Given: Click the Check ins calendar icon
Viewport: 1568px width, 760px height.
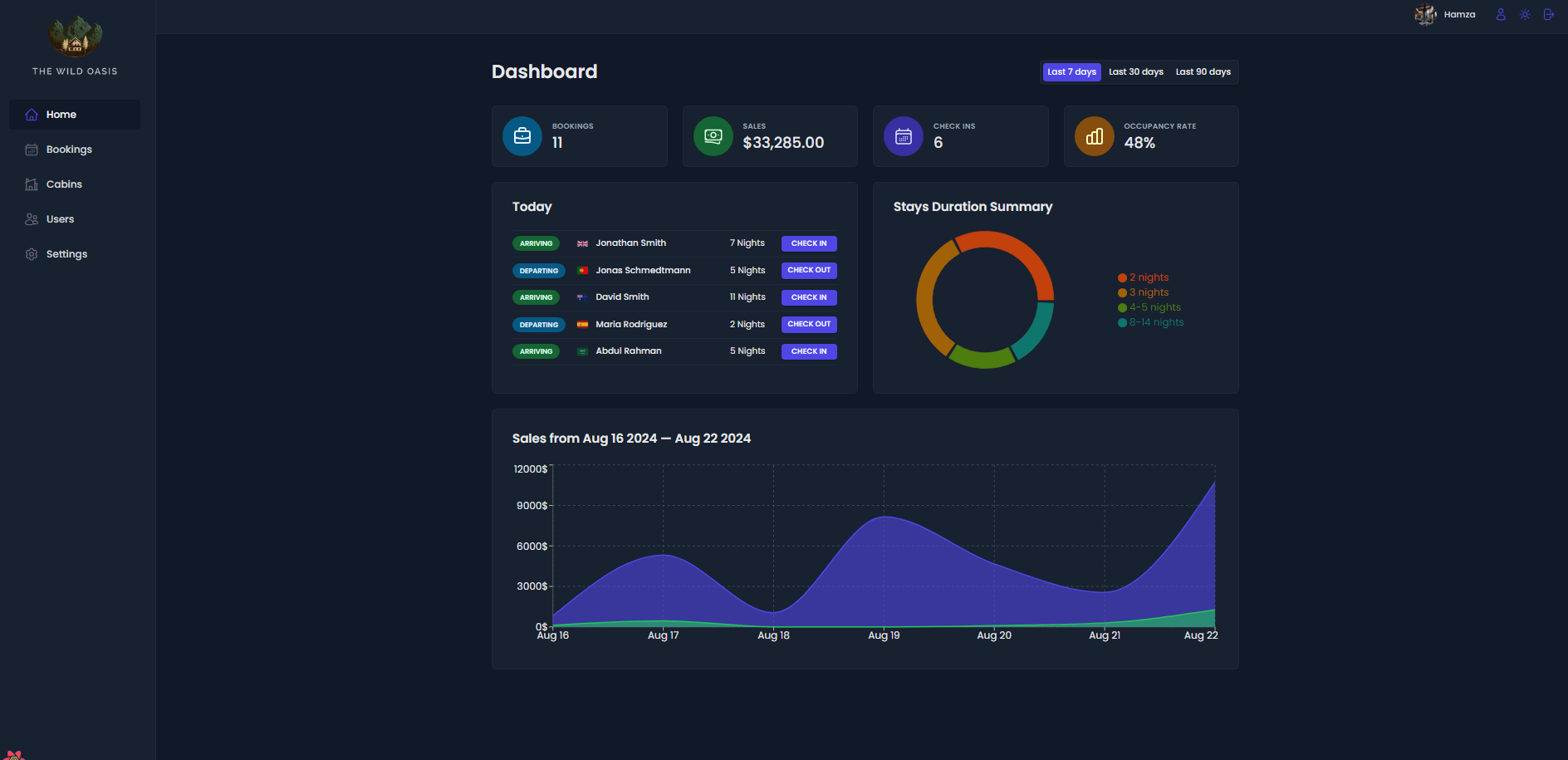Looking at the screenshot, I should pos(904,136).
